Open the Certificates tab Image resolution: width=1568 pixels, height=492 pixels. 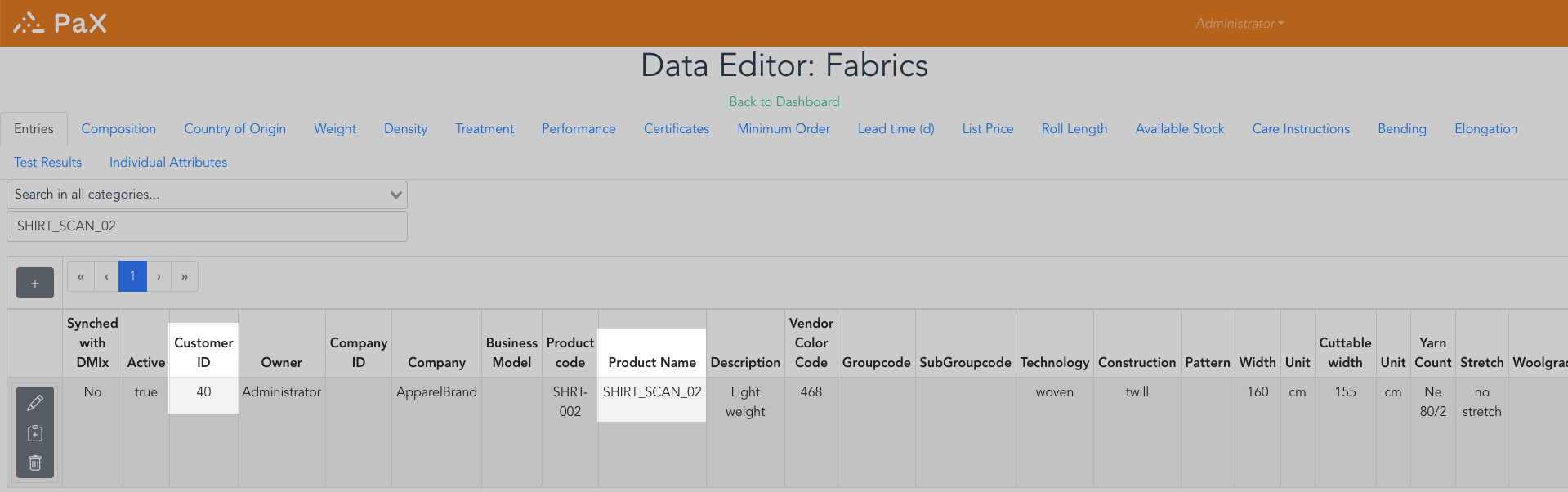(677, 129)
